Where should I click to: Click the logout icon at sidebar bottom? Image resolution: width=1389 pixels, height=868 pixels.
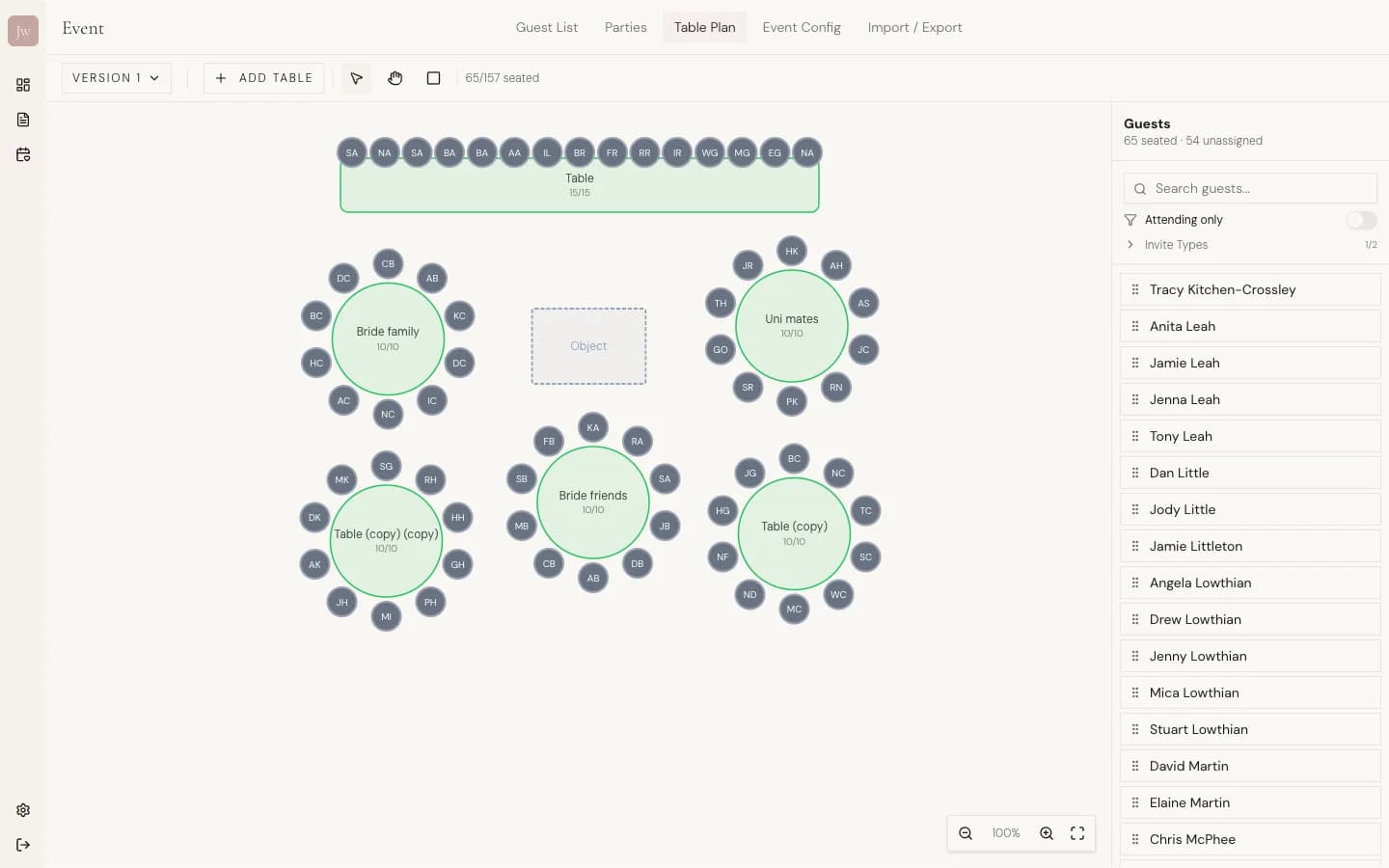pos(23,845)
